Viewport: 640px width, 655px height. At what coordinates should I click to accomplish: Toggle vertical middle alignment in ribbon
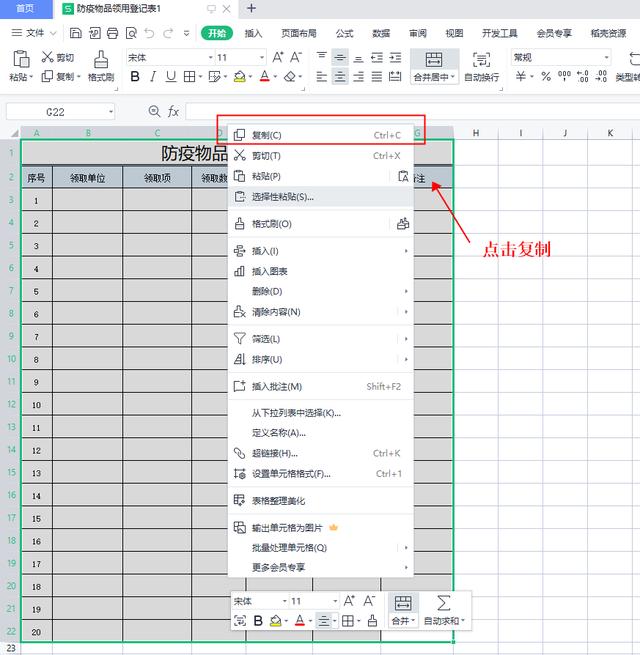click(x=340, y=57)
